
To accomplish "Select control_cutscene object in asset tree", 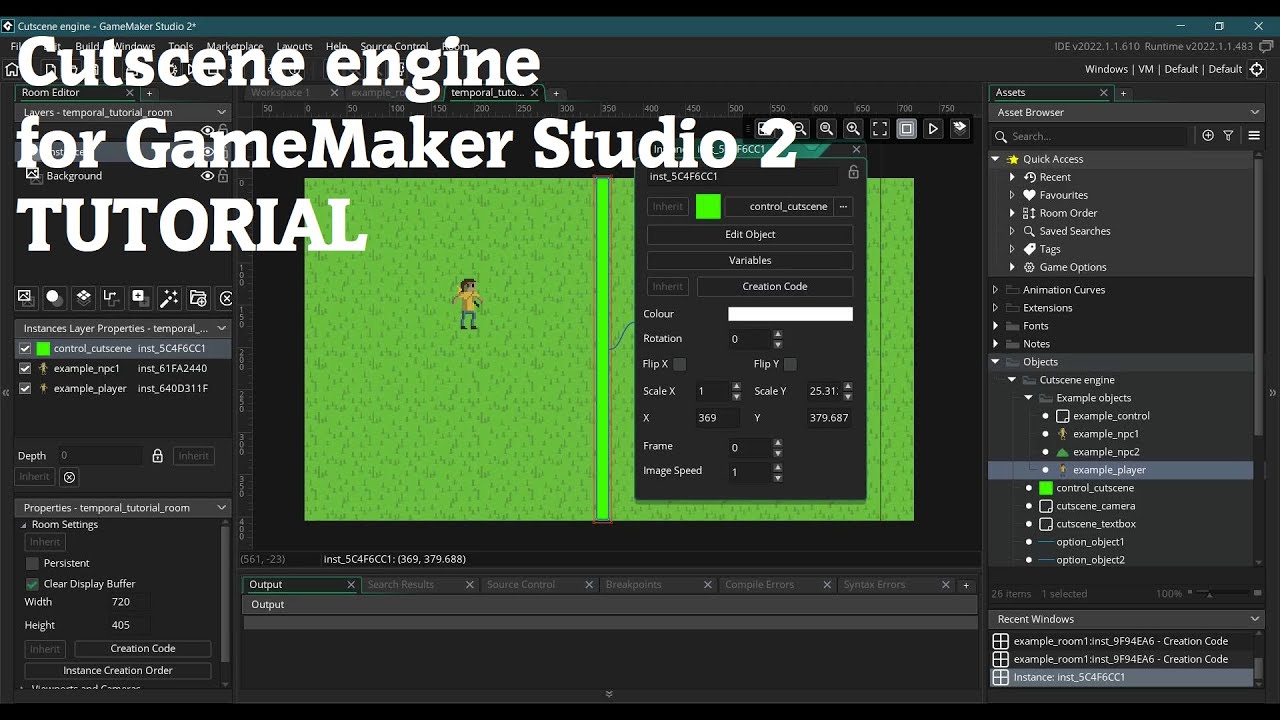I will pyautogui.click(x=1095, y=488).
